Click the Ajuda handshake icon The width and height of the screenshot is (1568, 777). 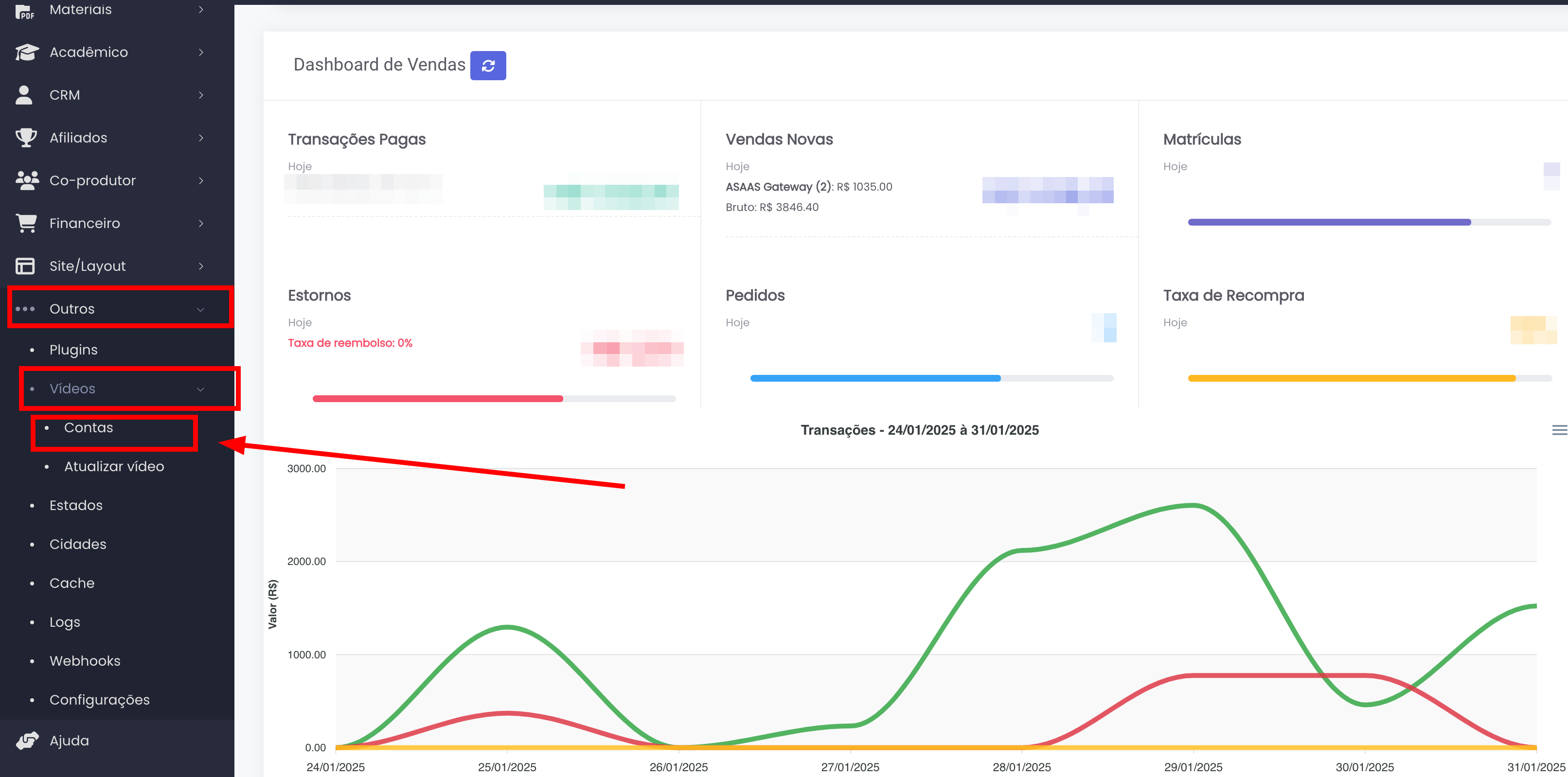click(x=27, y=741)
